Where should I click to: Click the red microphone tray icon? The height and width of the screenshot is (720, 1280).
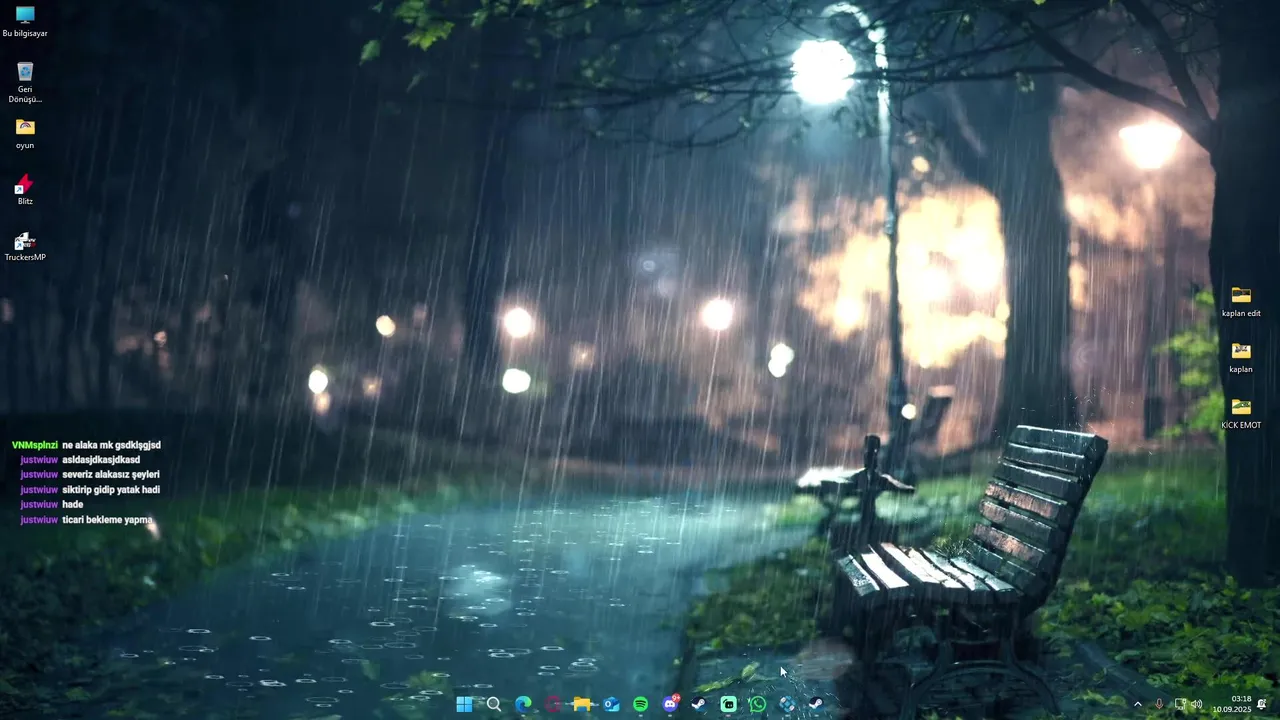(1159, 704)
